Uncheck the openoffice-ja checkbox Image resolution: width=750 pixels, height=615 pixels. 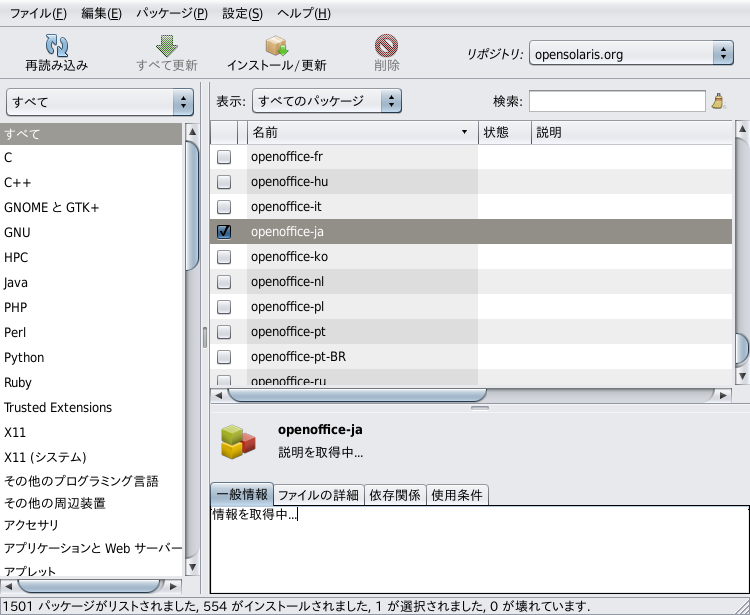224,231
